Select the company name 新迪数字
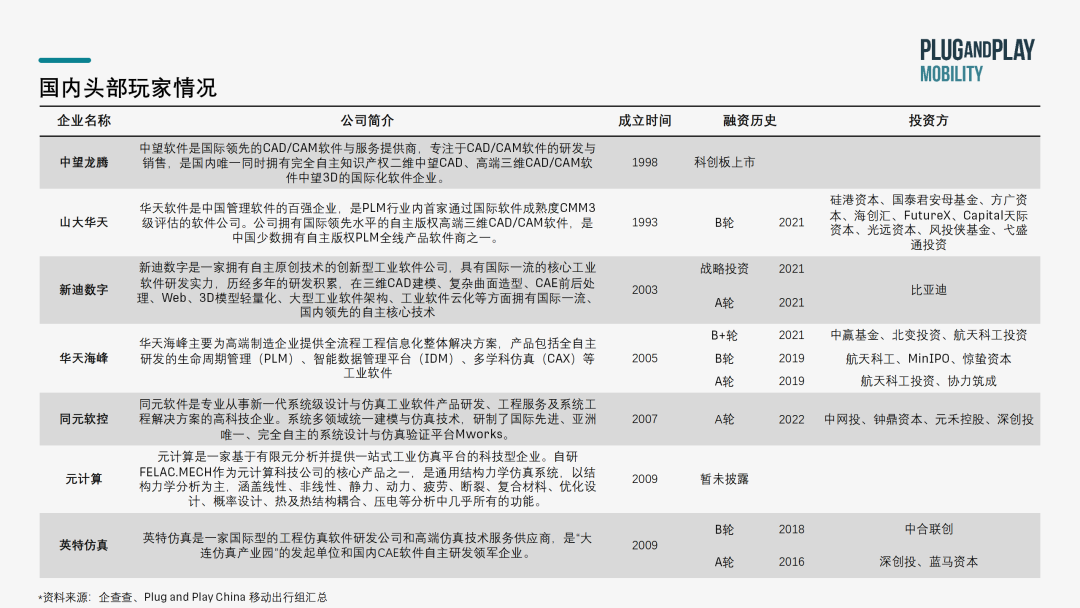This screenshot has width=1080, height=608. click(83, 290)
